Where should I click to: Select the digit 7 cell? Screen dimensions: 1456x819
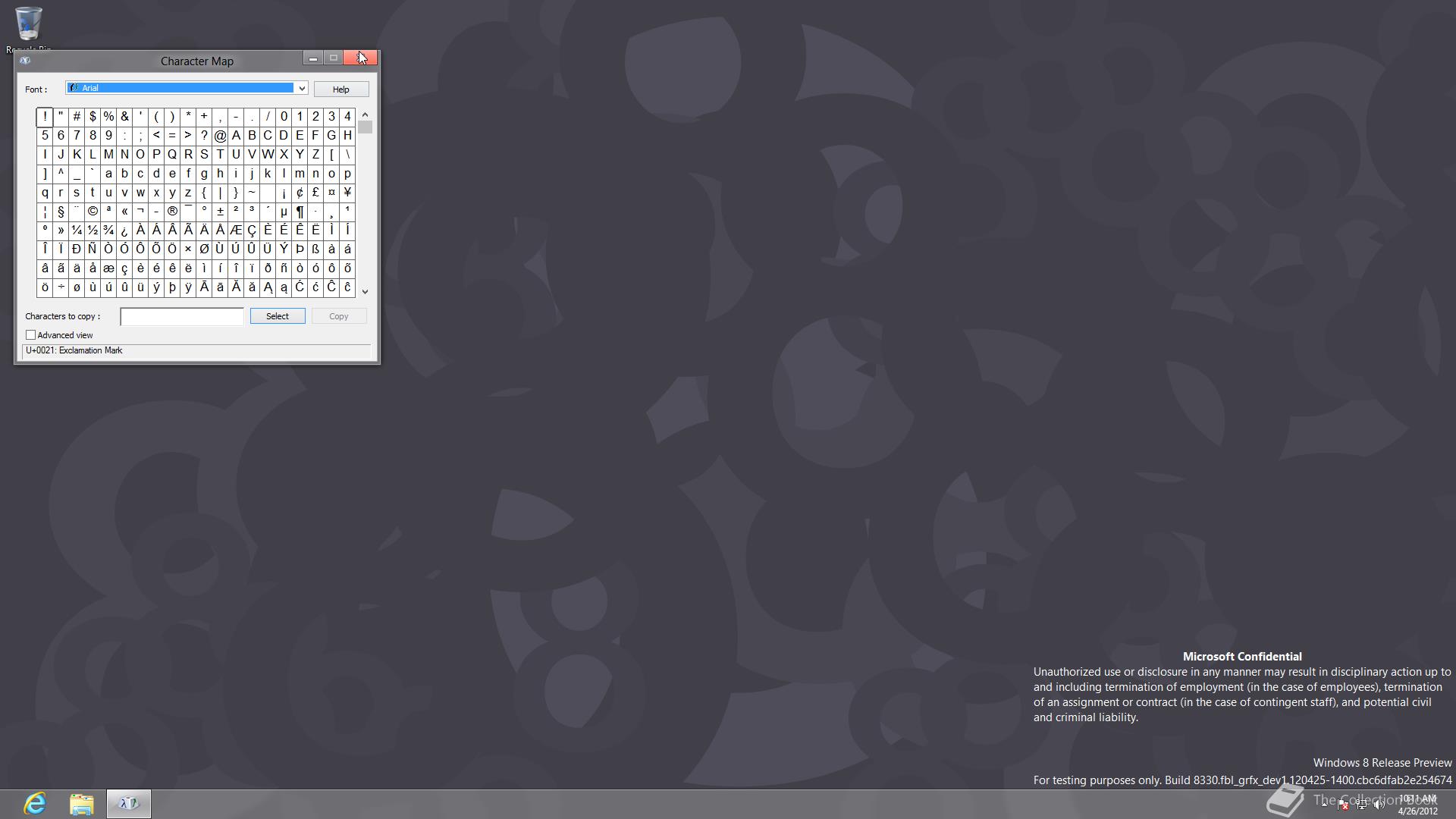pyautogui.click(x=77, y=136)
